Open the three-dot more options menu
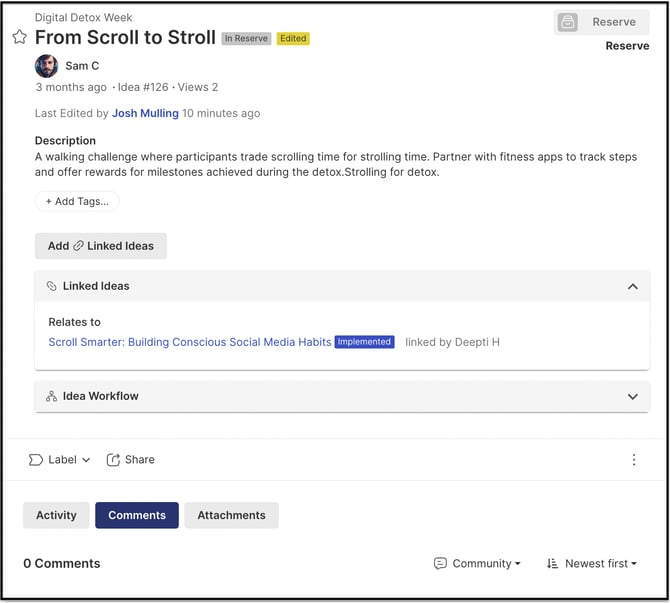Viewport: 670px width, 603px height. coord(634,460)
